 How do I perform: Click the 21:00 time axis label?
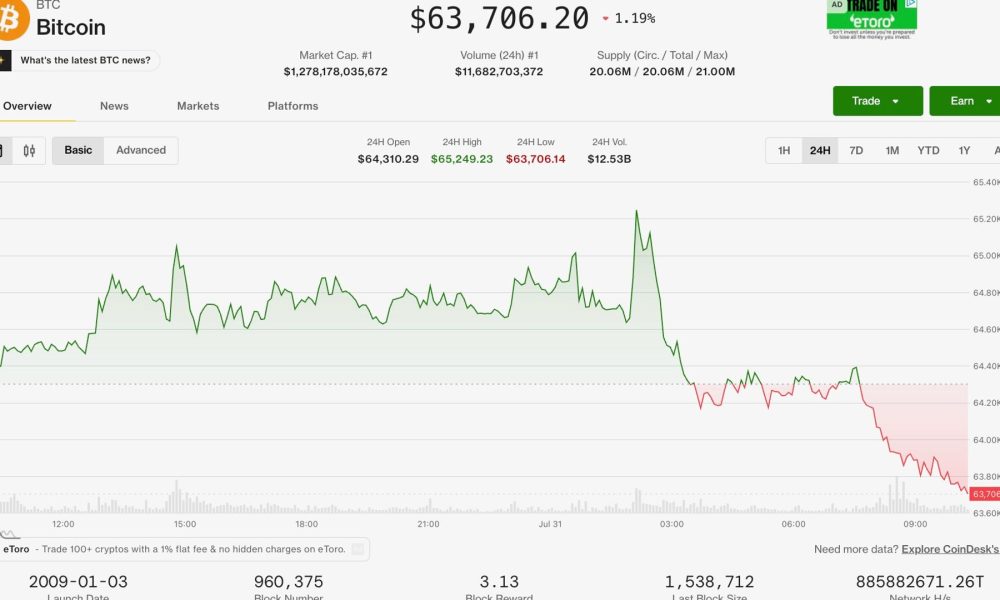pyautogui.click(x=428, y=524)
